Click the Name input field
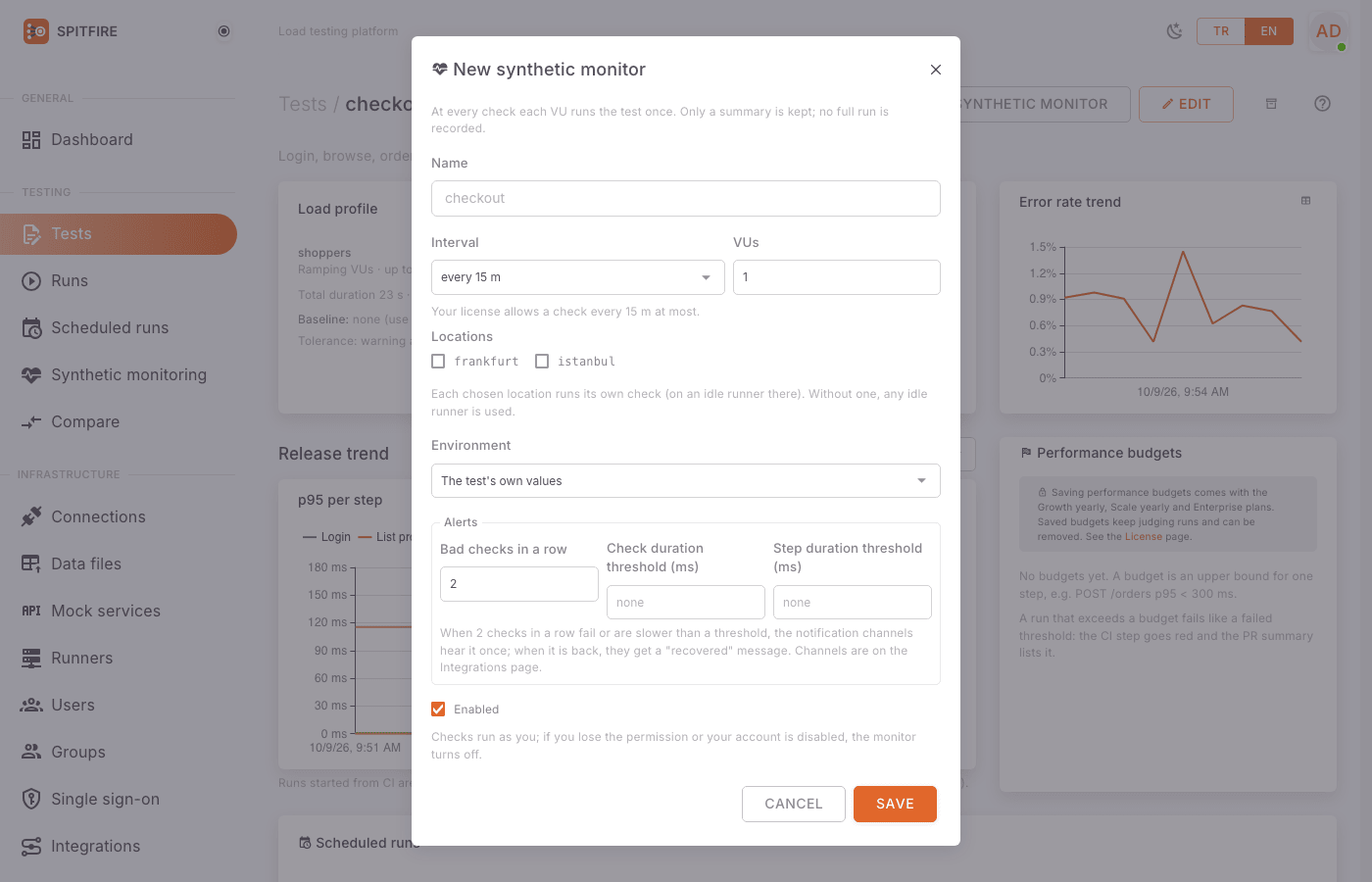 686,198
